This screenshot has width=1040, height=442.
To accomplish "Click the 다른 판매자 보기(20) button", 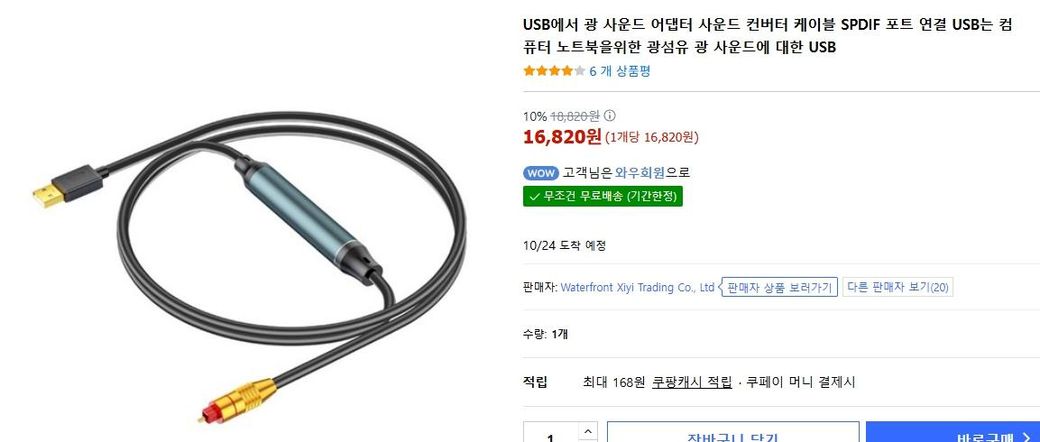I will (x=897, y=287).
